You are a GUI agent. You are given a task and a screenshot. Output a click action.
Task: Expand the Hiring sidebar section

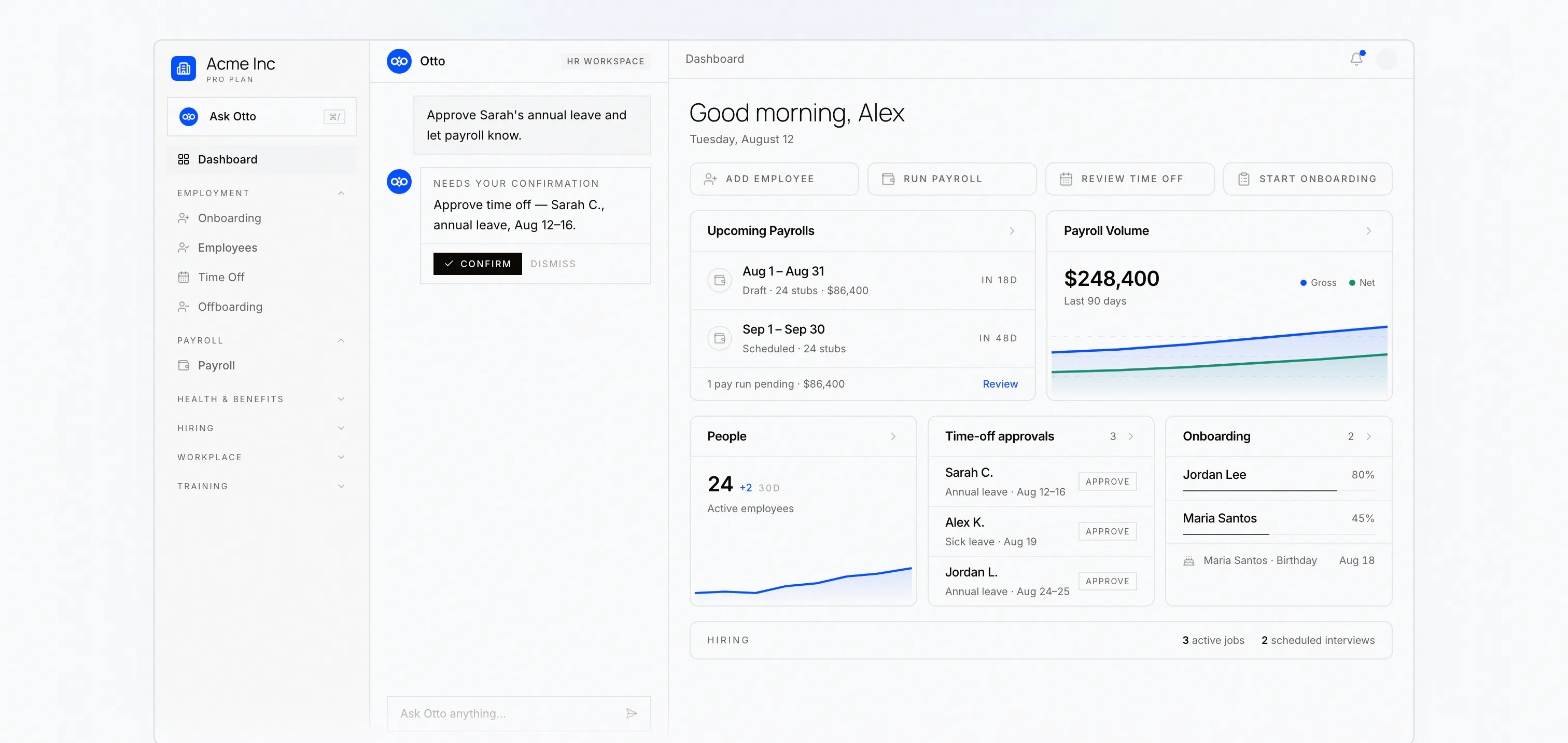point(341,428)
